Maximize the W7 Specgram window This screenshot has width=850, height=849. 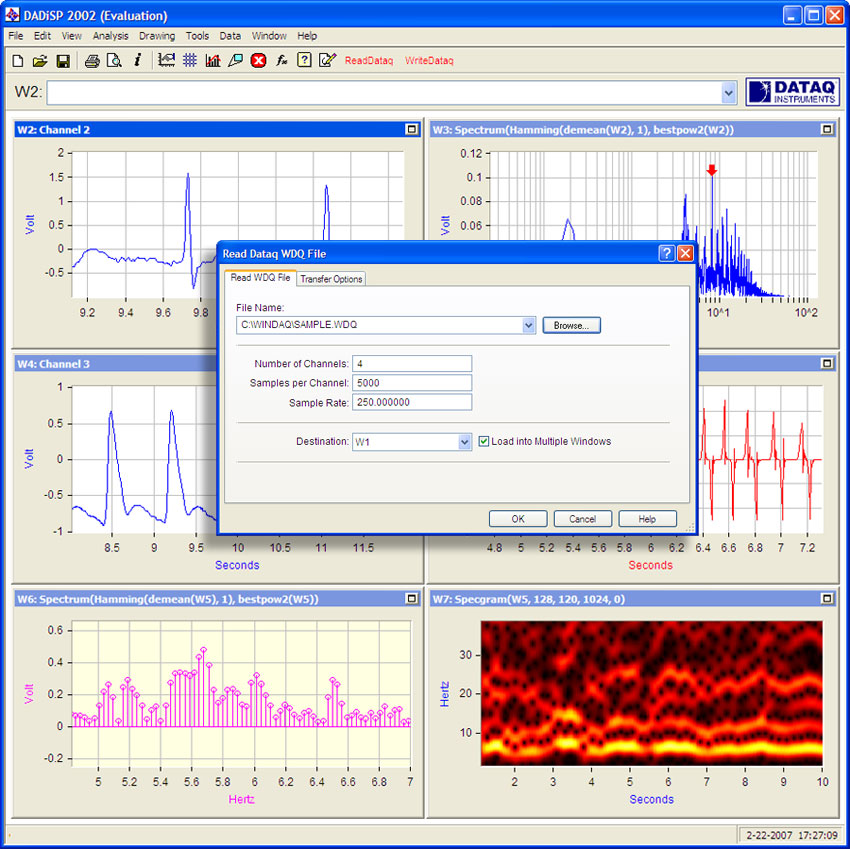pos(827,599)
